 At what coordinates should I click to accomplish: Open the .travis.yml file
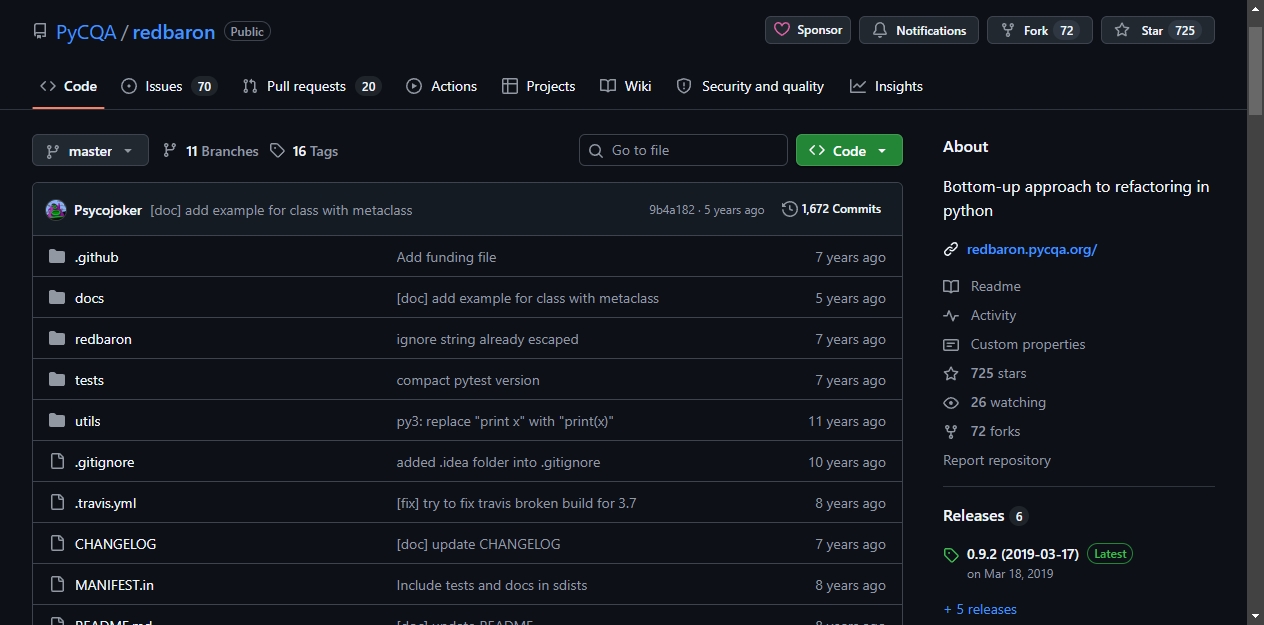point(106,503)
